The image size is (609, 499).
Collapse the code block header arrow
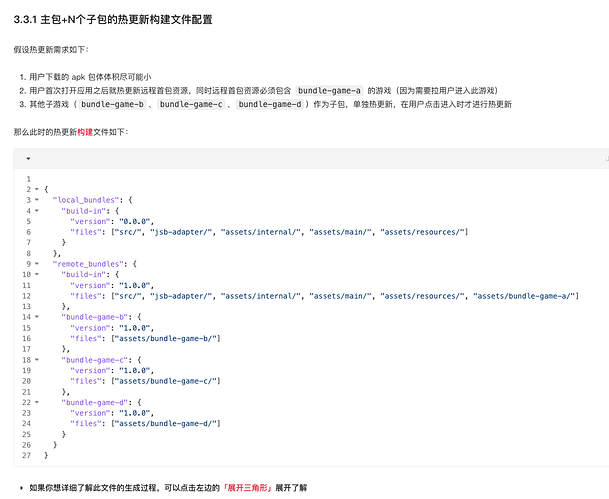click(28, 158)
